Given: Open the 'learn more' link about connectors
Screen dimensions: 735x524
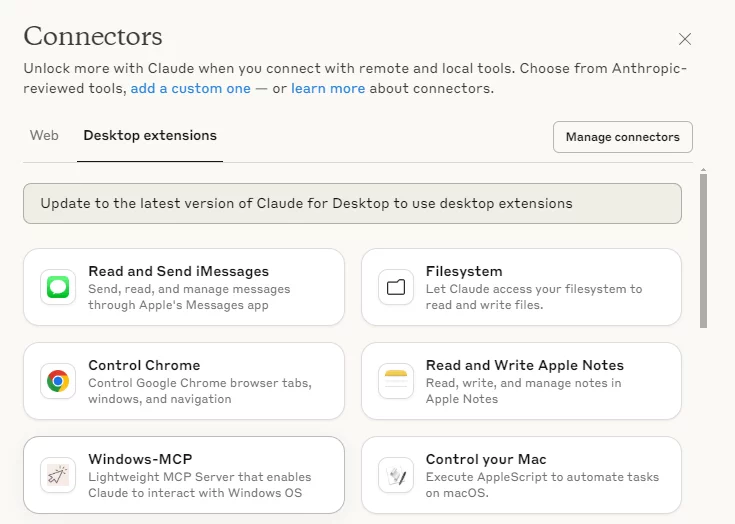Looking at the screenshot, I should click(x=328, y=88).
